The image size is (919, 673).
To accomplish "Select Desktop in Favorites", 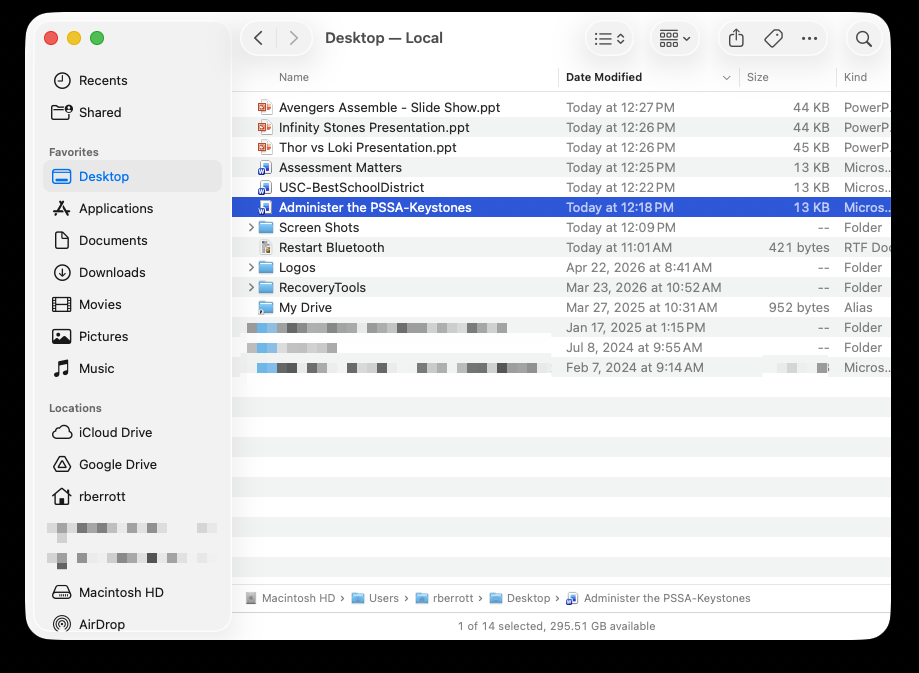I will (132, 176).
